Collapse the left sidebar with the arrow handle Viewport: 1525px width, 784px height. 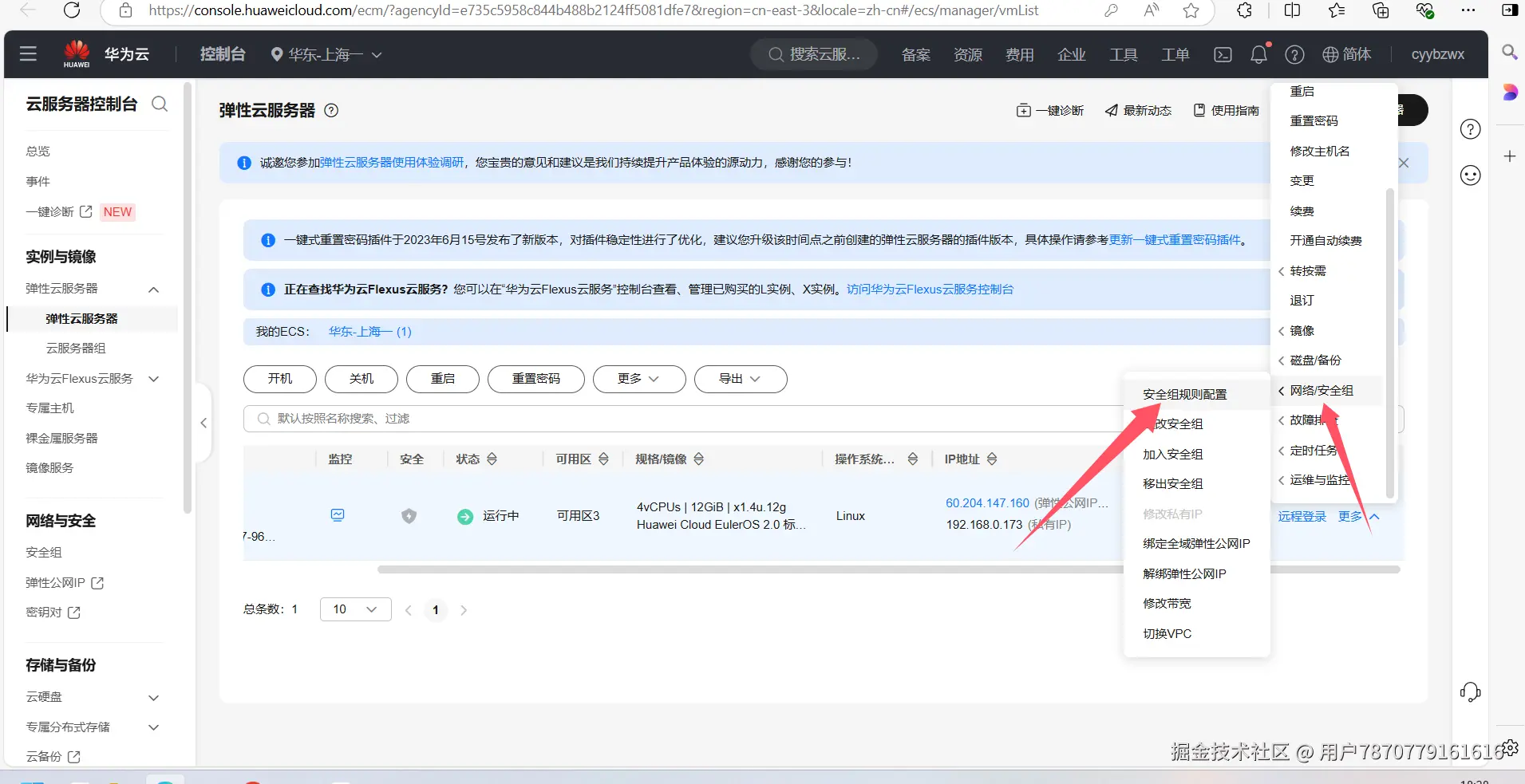click(203, 423)
